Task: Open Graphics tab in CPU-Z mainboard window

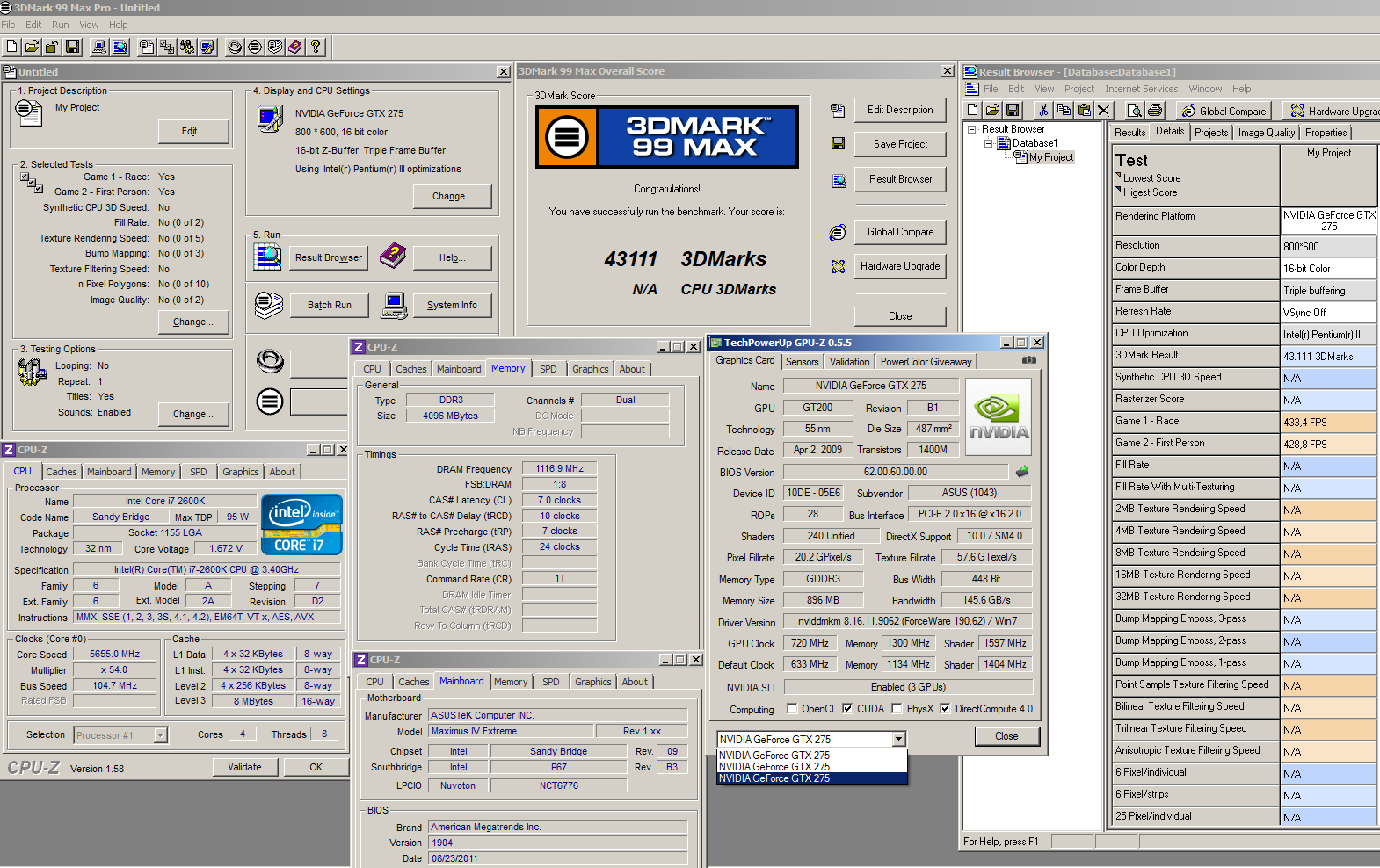Action: coord(592,682)
